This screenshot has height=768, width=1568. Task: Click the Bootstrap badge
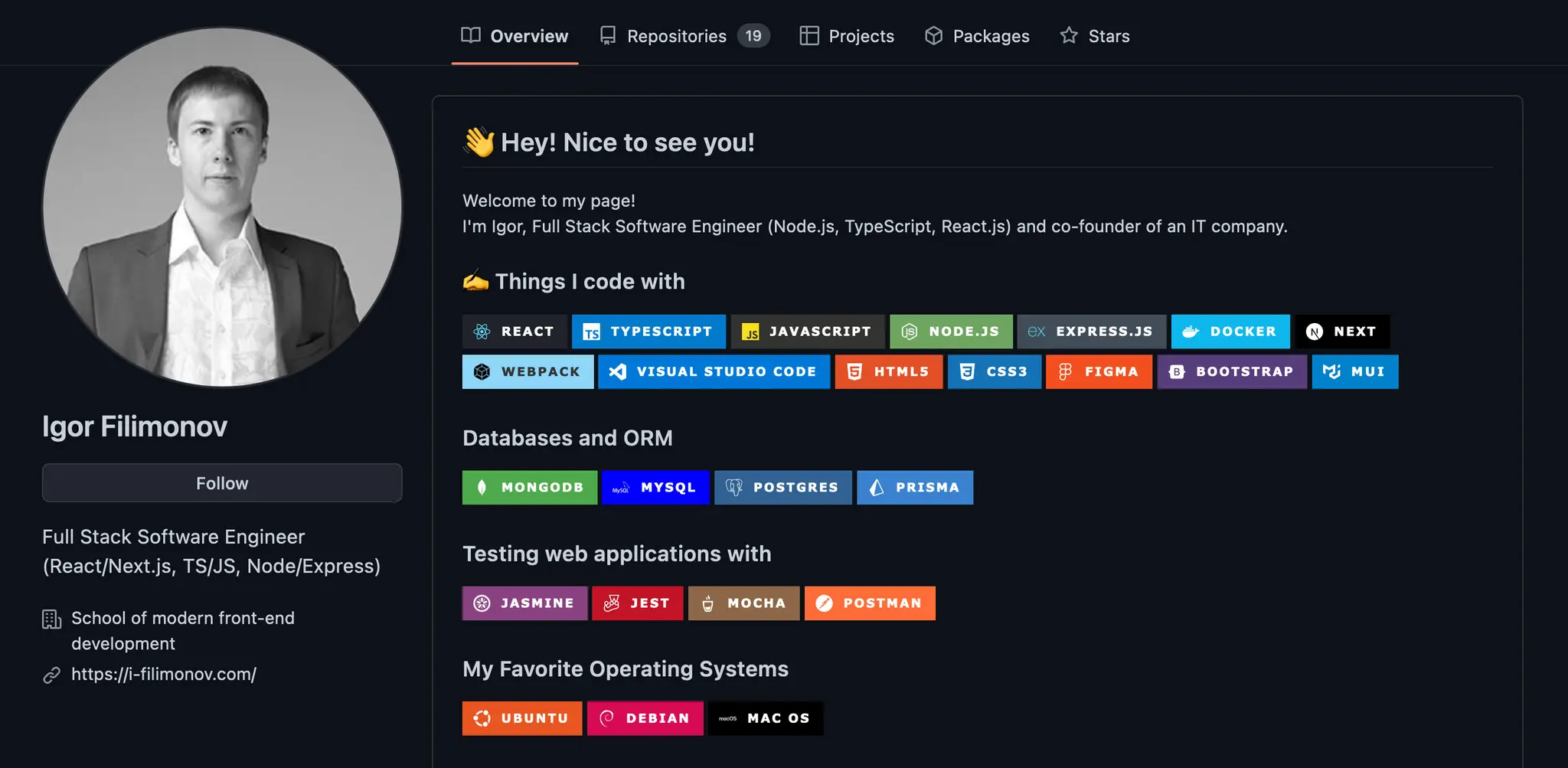click(1232, 371)
